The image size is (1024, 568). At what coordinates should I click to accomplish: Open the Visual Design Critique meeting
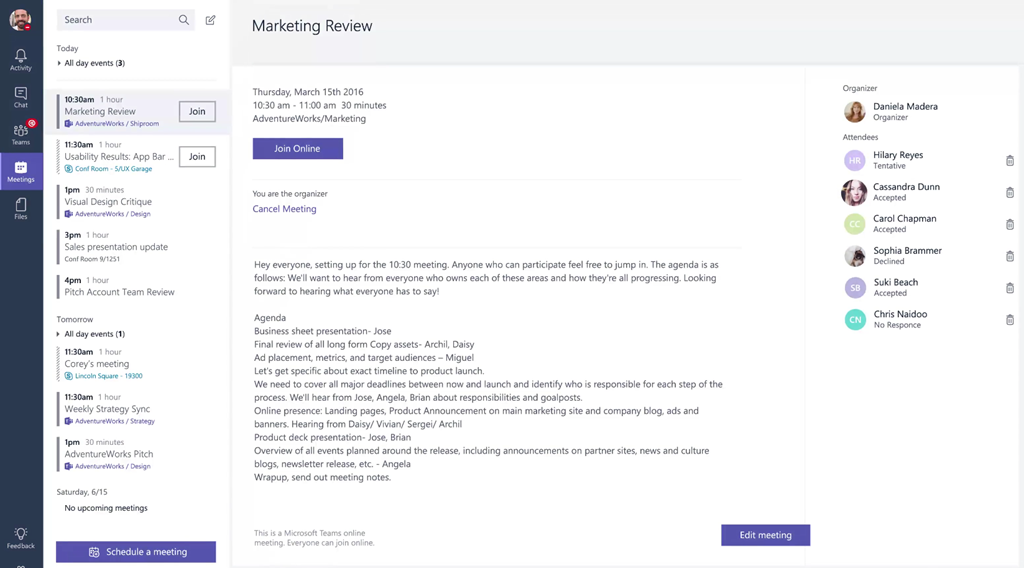tap(108, 201)
